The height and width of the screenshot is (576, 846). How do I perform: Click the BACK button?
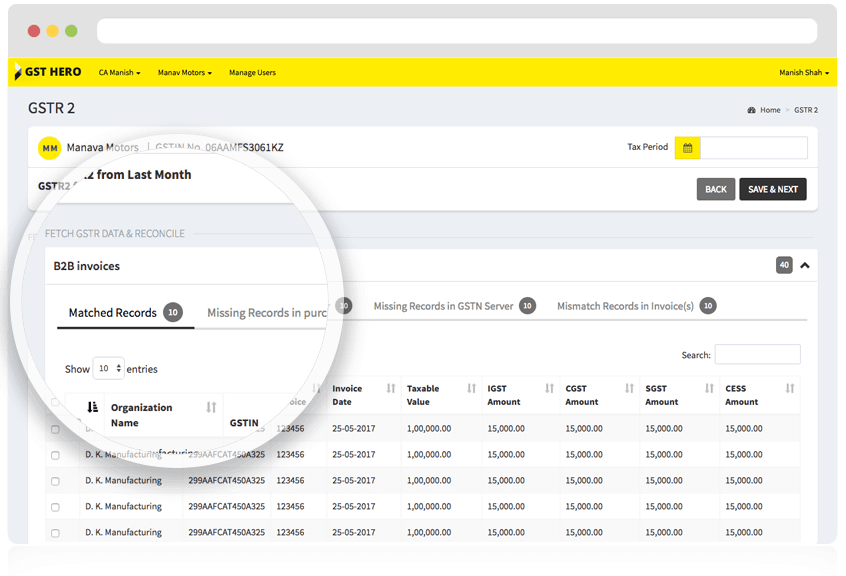[x=716, y=189]
